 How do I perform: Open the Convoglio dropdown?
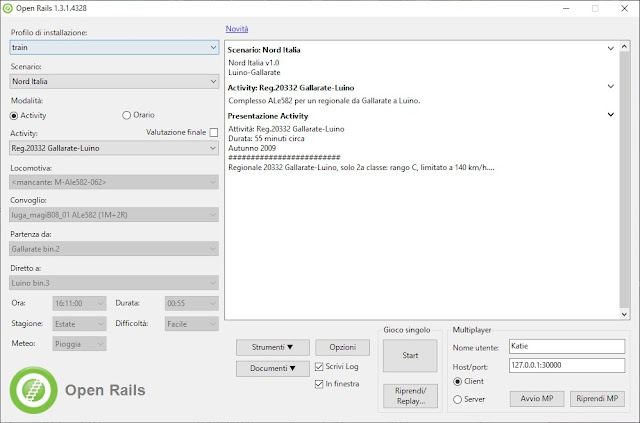point(114,215)
